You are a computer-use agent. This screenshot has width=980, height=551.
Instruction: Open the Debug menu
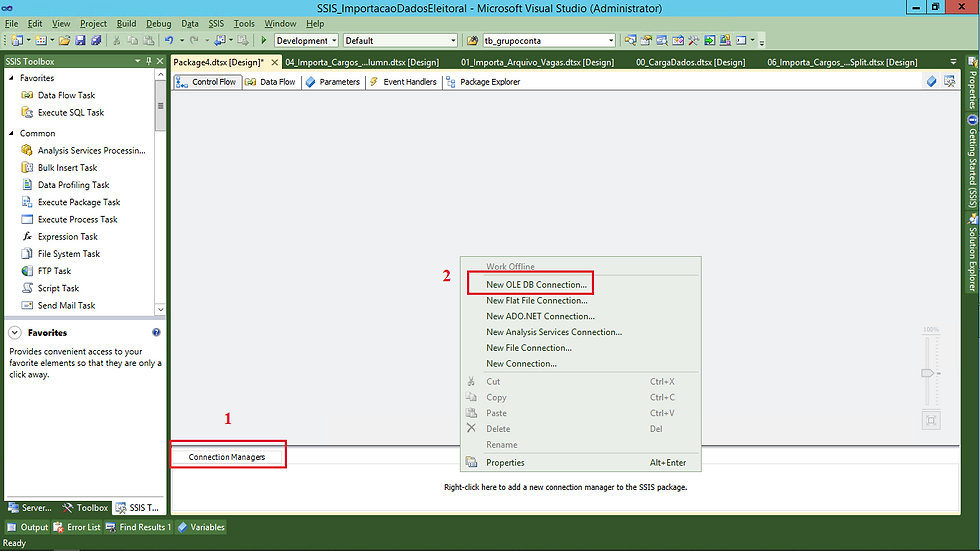click(x=159, y=24)
